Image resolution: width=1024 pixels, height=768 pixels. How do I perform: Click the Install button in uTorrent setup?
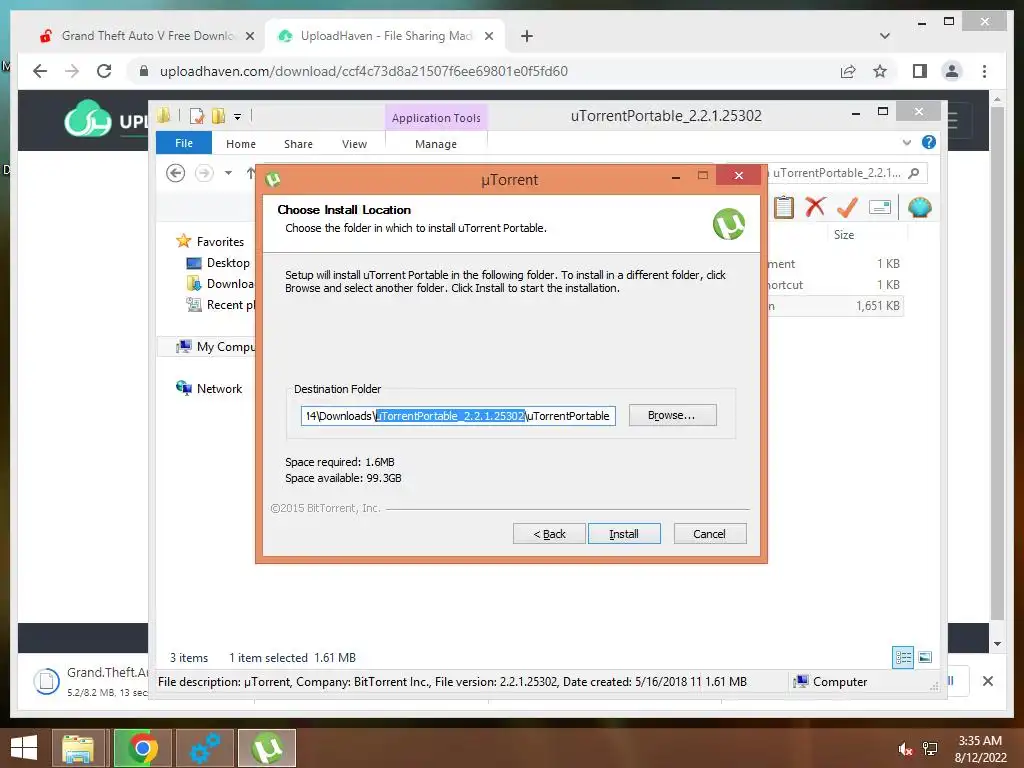click(x=624, y=534)
